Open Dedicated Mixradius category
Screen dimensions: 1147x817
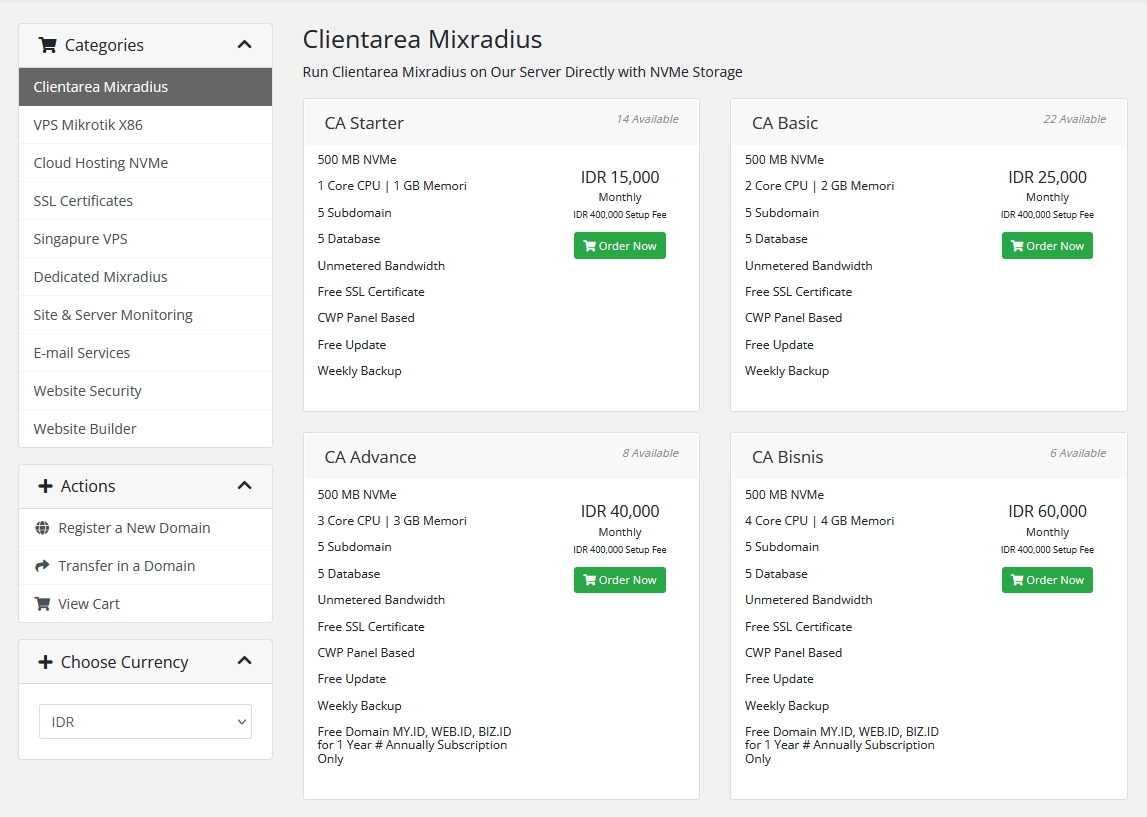point(146,276)
